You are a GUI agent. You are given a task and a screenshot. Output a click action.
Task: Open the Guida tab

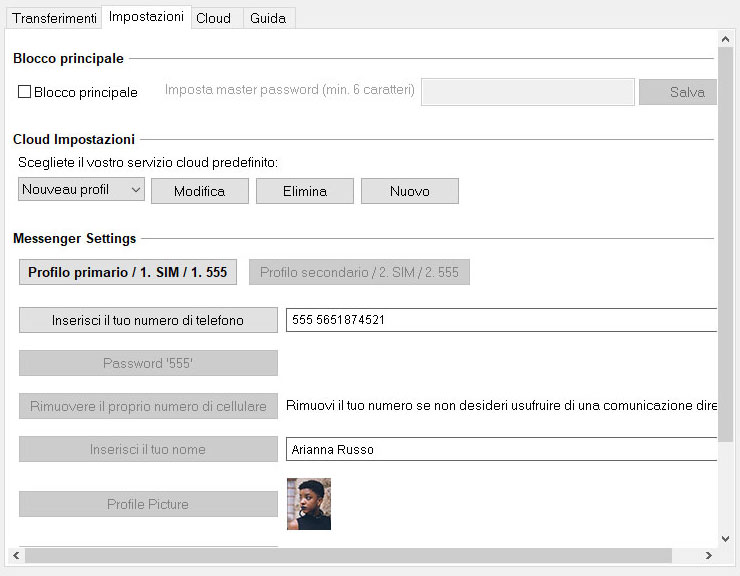(268, 18)
